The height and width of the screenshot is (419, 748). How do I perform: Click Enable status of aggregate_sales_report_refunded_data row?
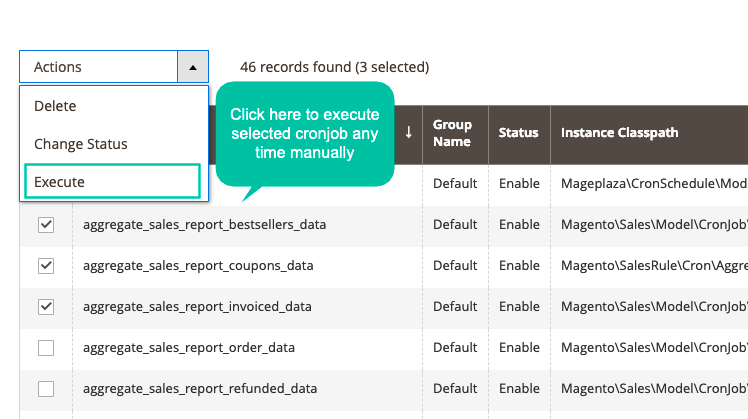(519, 389)
